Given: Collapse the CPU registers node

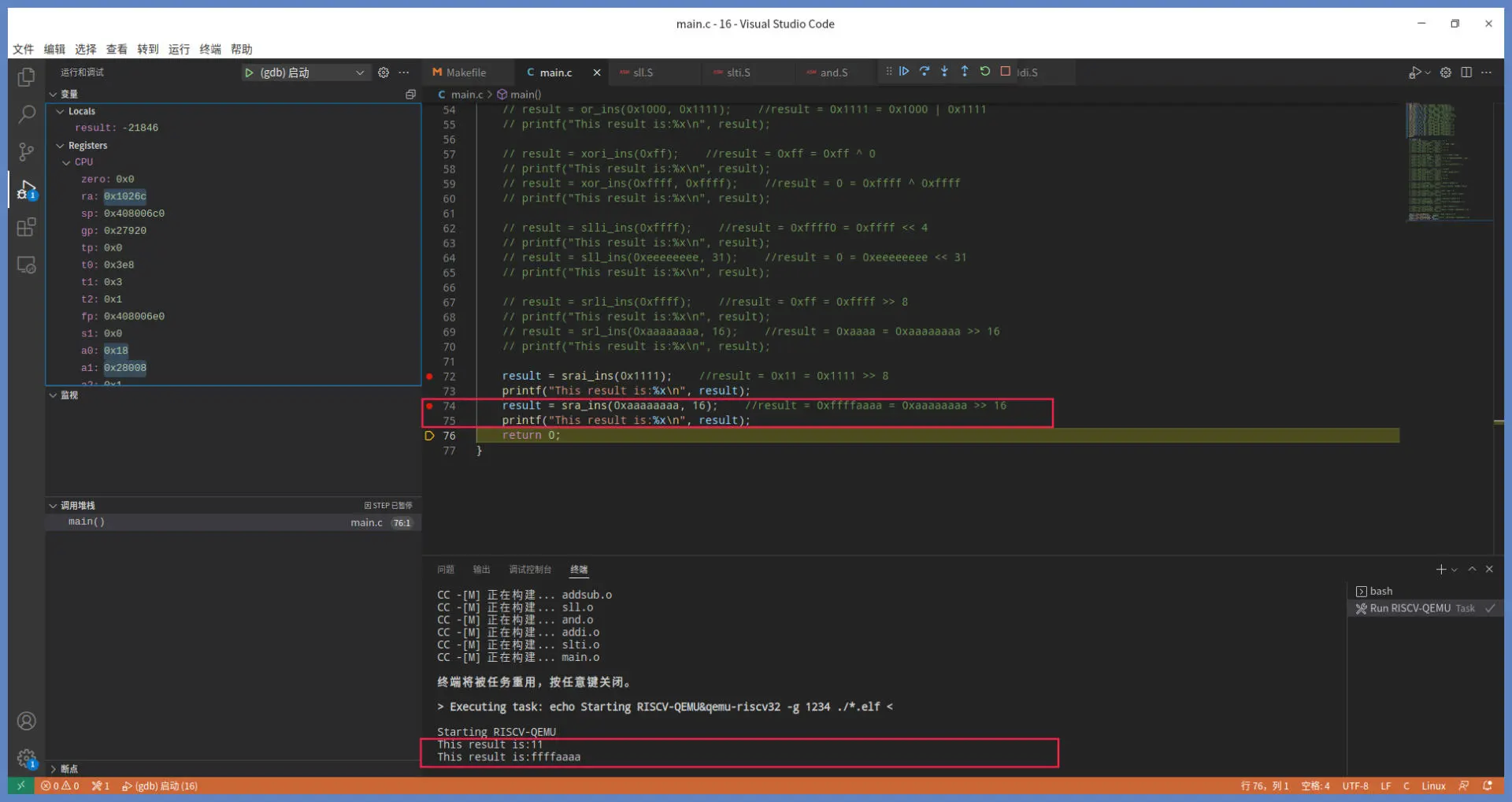Looking at the screenshot, I should tap(66, 162).
